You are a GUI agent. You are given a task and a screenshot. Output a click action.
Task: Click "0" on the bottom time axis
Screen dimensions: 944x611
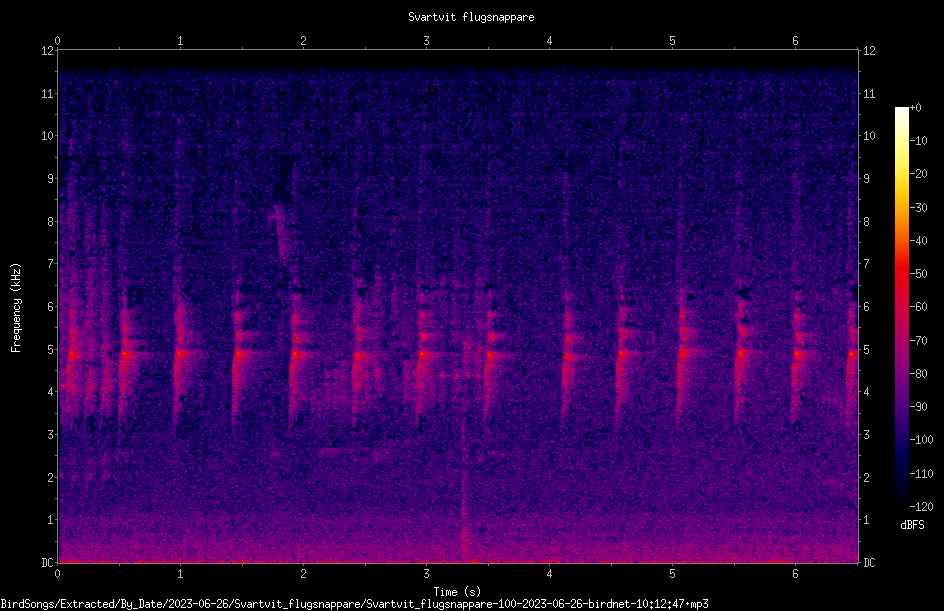point(57,574)
